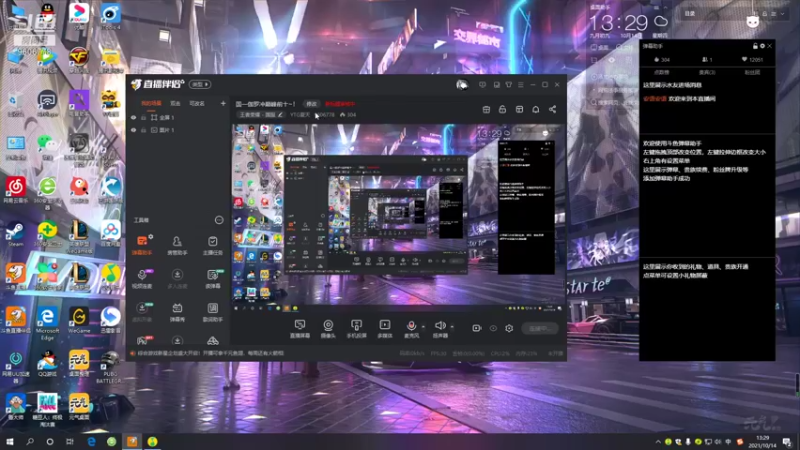Add a 手机投屏 phone mirroring source
This screenshot has width=800, height=450.
click(356, 329)
